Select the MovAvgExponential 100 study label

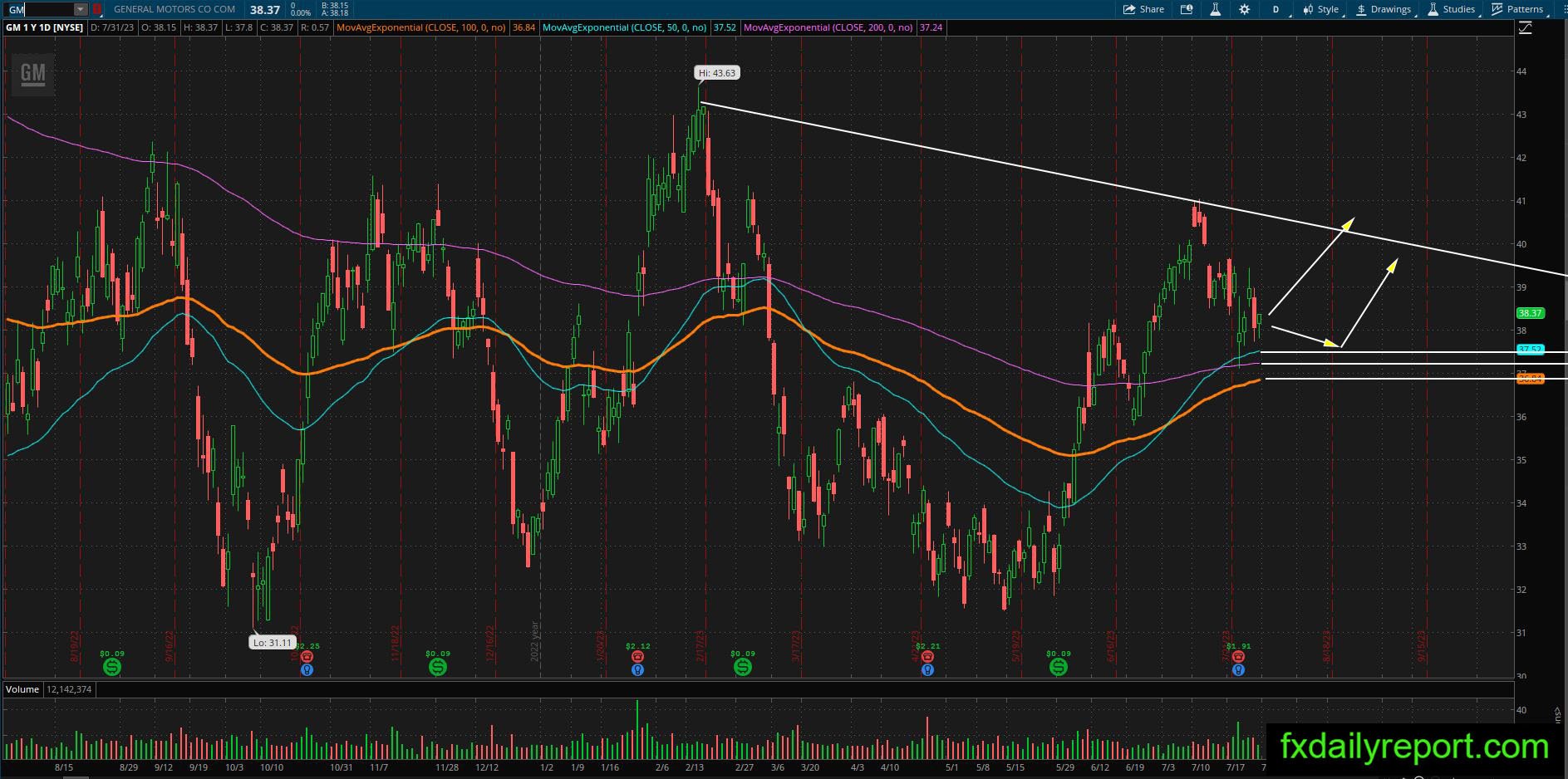(x=421, y=27)
